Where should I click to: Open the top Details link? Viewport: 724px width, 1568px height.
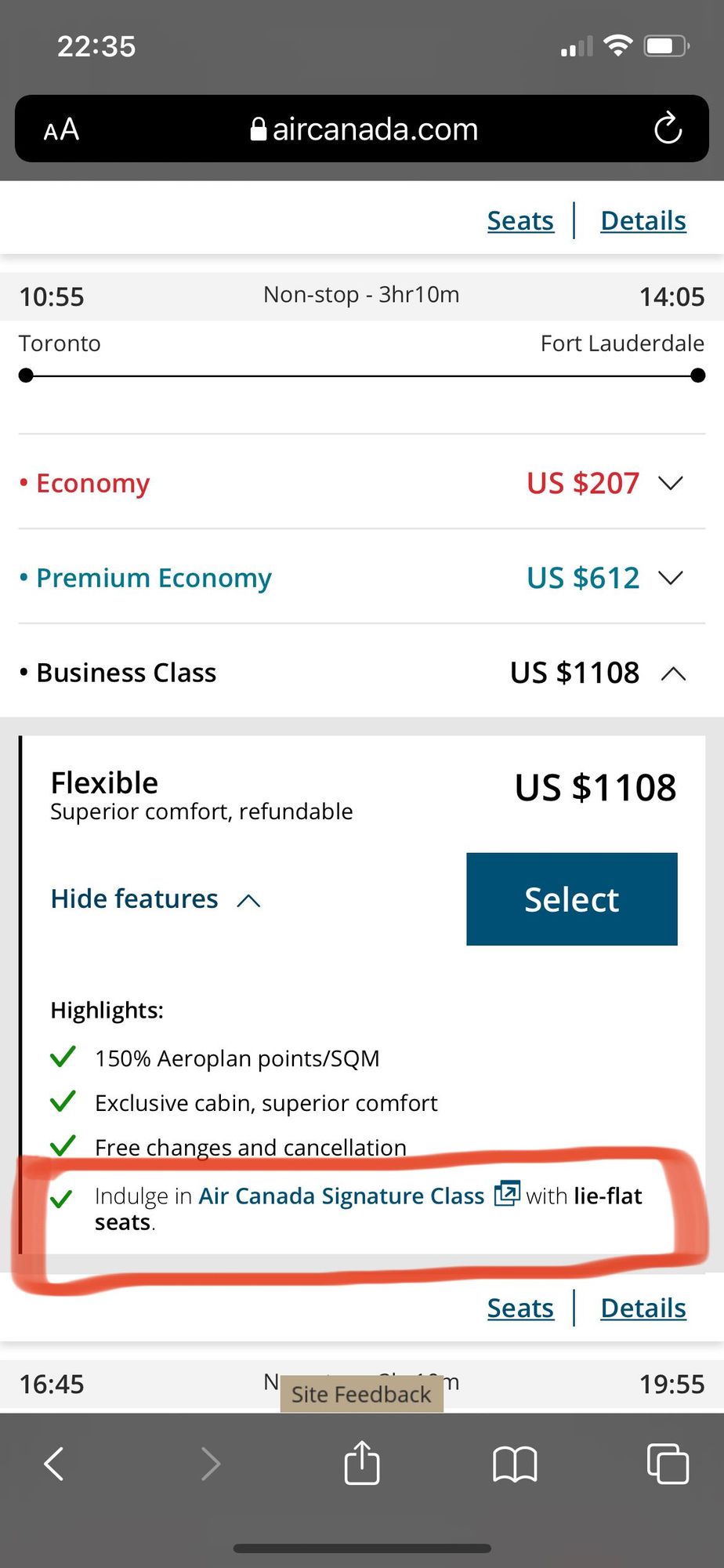click(643, 221)
